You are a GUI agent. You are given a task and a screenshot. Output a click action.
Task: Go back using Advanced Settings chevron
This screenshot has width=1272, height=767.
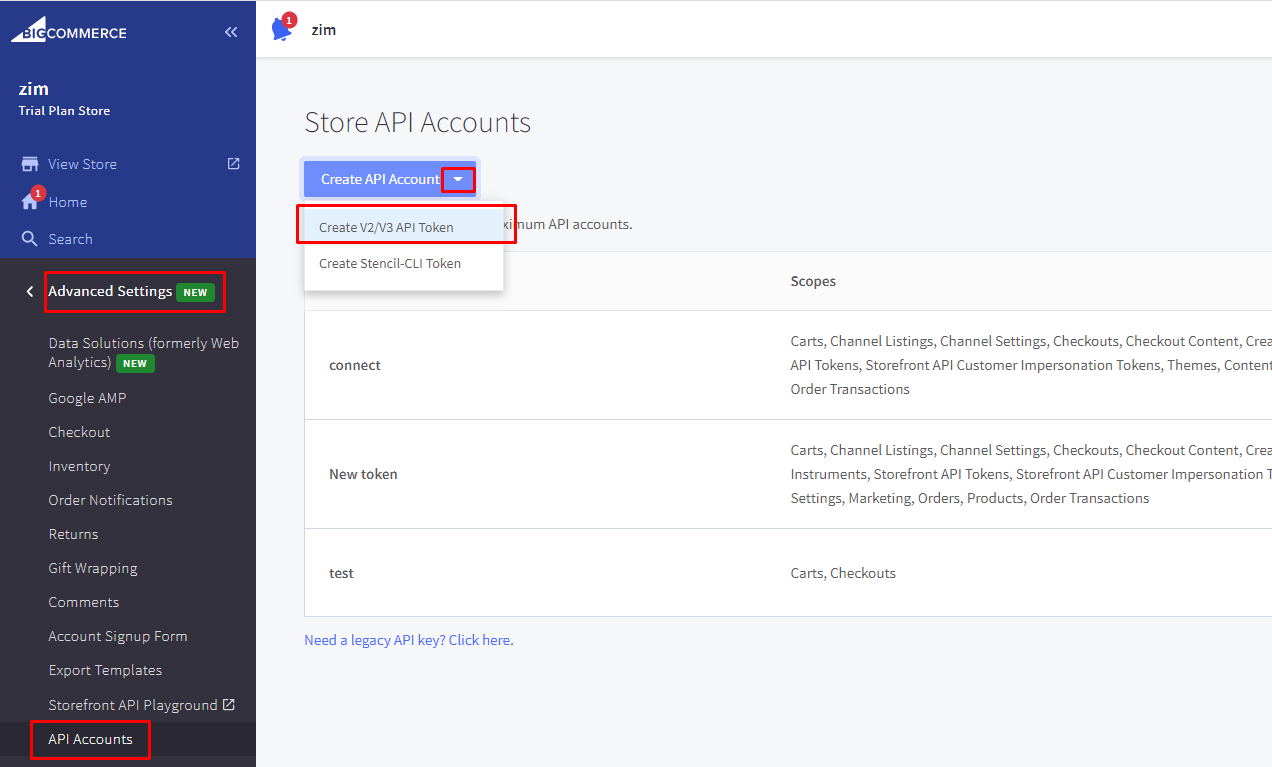(30, 292)
